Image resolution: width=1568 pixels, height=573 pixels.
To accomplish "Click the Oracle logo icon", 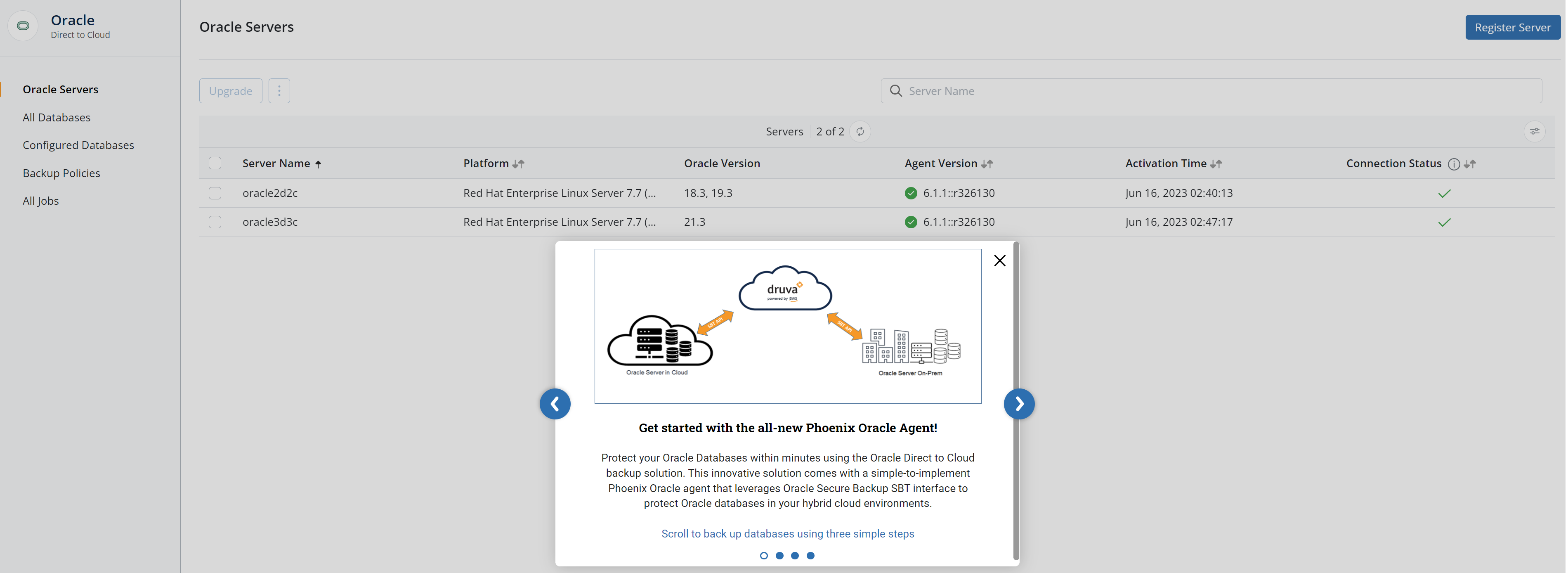I will (23, 26).
